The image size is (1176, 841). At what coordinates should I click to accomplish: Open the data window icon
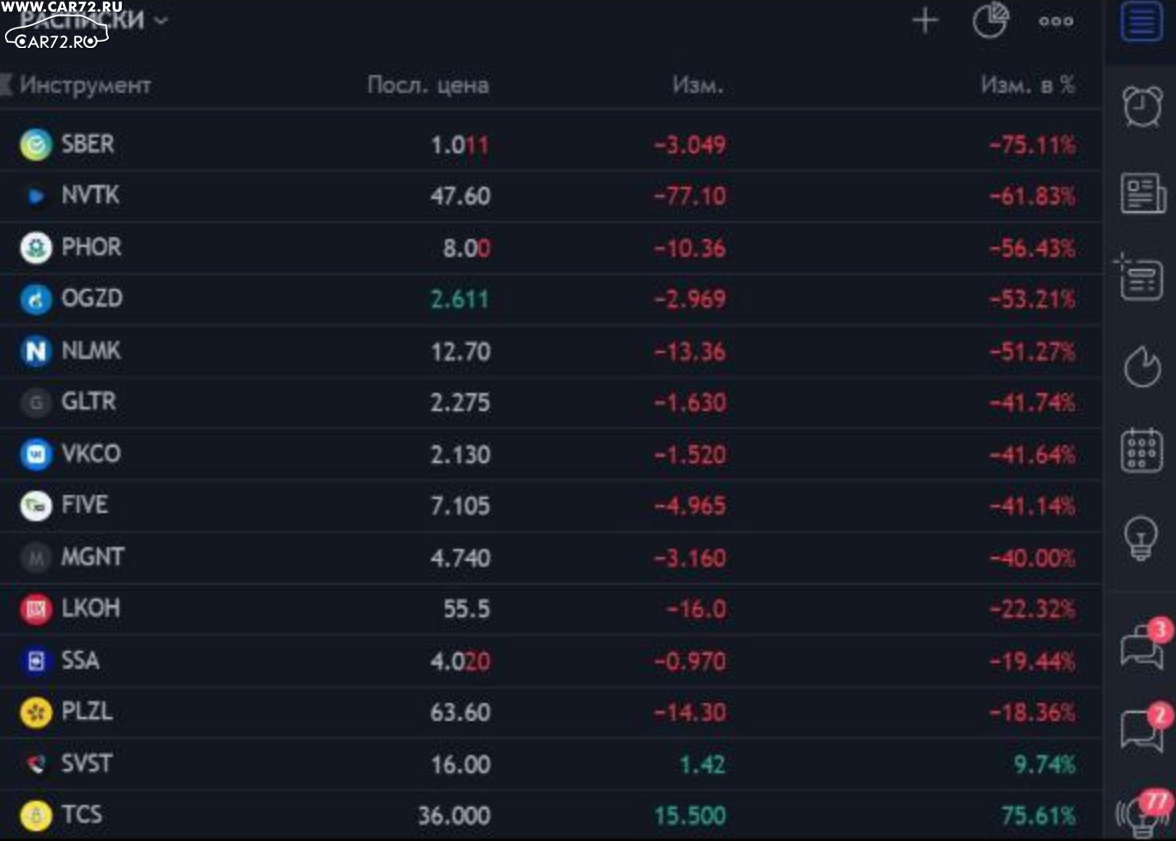pyautogui.click(x=1140, y=277)
